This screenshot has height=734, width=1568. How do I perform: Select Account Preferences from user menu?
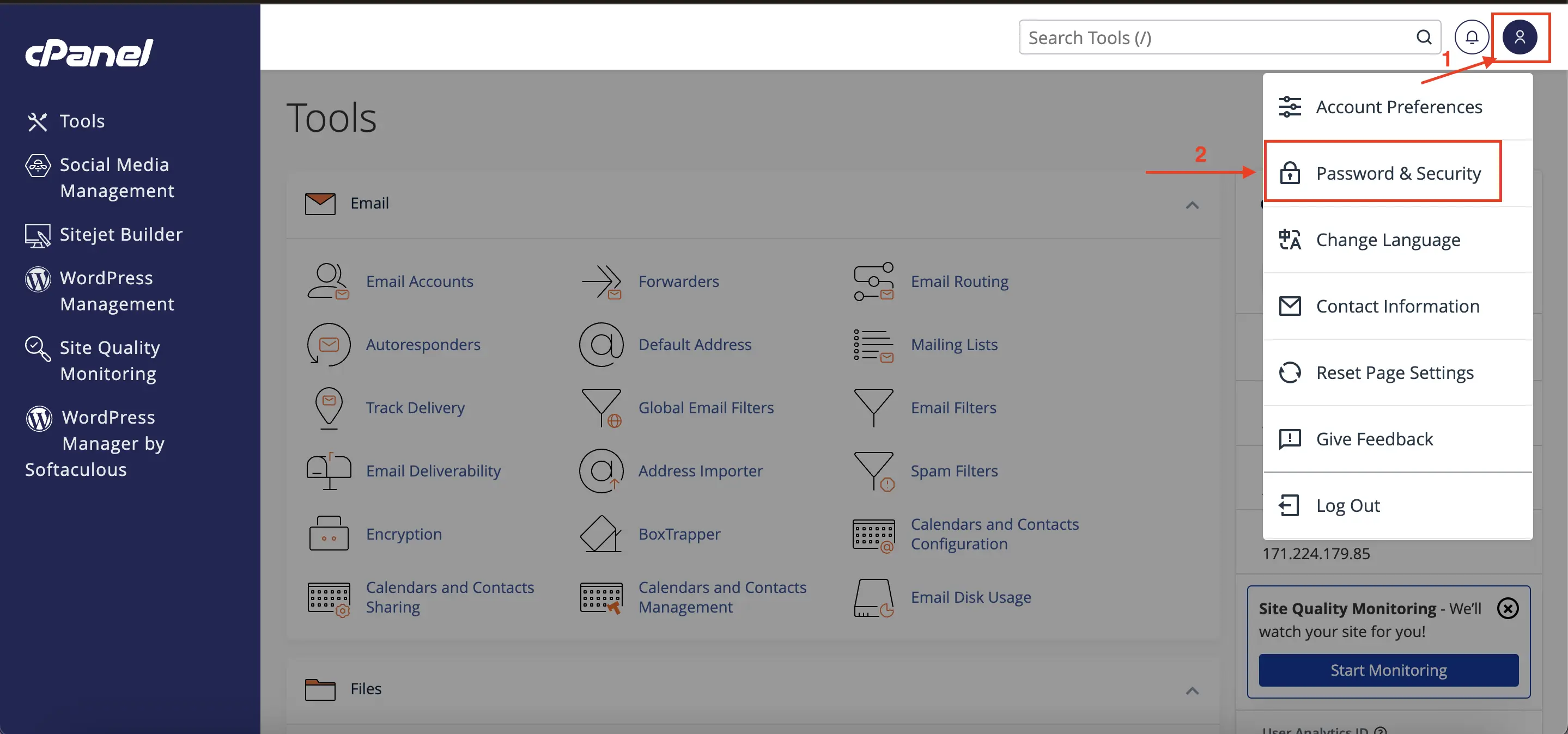pos(1397,107)
